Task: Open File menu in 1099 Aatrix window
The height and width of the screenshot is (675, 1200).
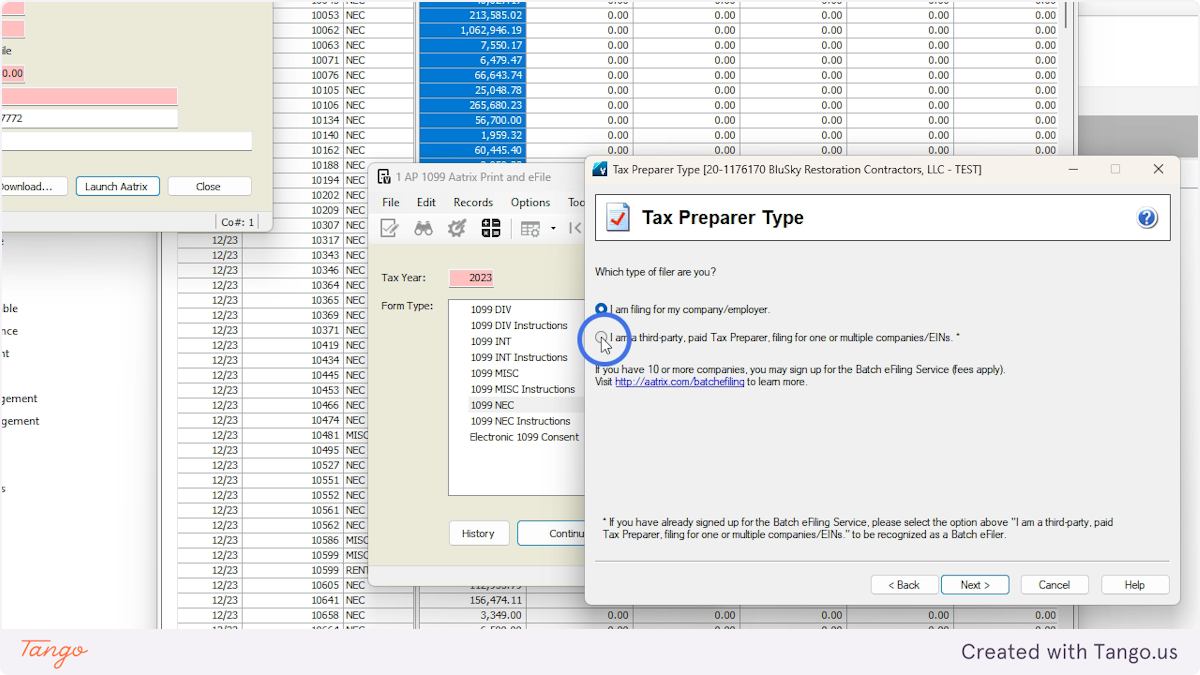Action: [x=391, y=202]
